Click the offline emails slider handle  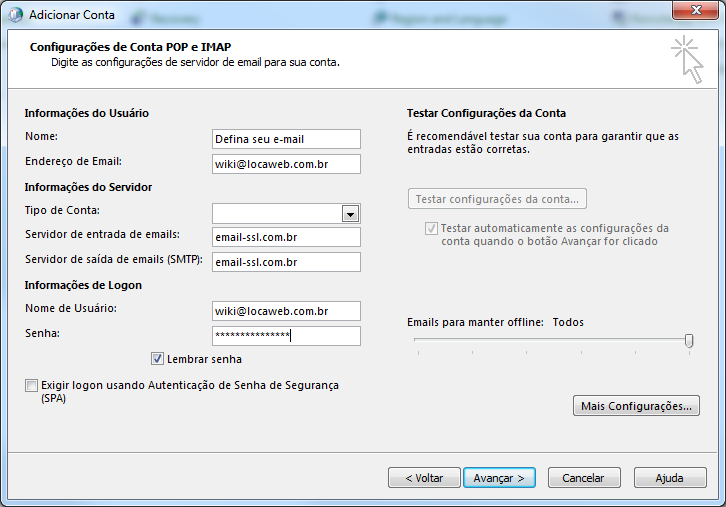pos(689,341)
